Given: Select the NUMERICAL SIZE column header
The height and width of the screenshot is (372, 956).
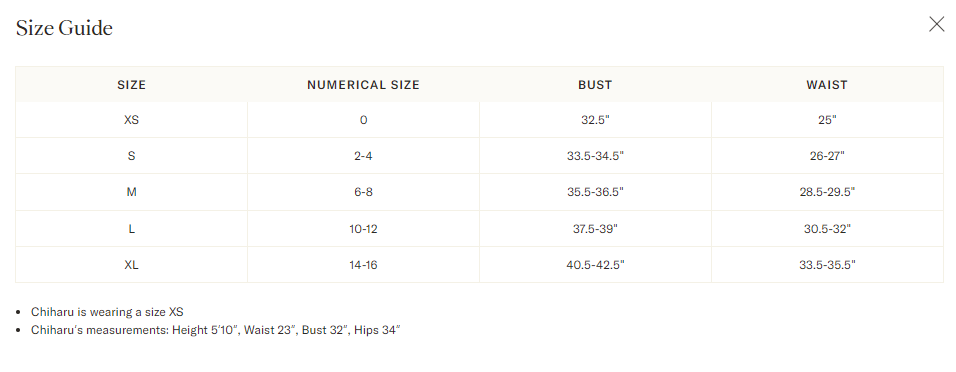Looking at the screenshot, I should click(x=363, y=85).
